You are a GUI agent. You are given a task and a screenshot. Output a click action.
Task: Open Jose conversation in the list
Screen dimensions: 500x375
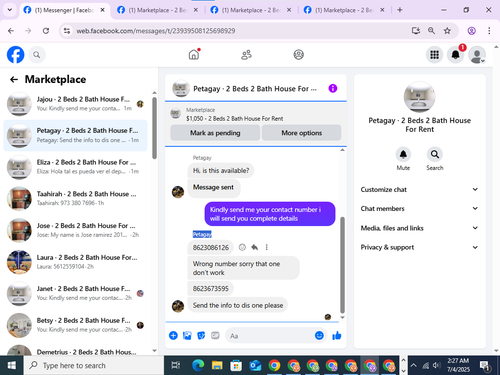point(75,230)
